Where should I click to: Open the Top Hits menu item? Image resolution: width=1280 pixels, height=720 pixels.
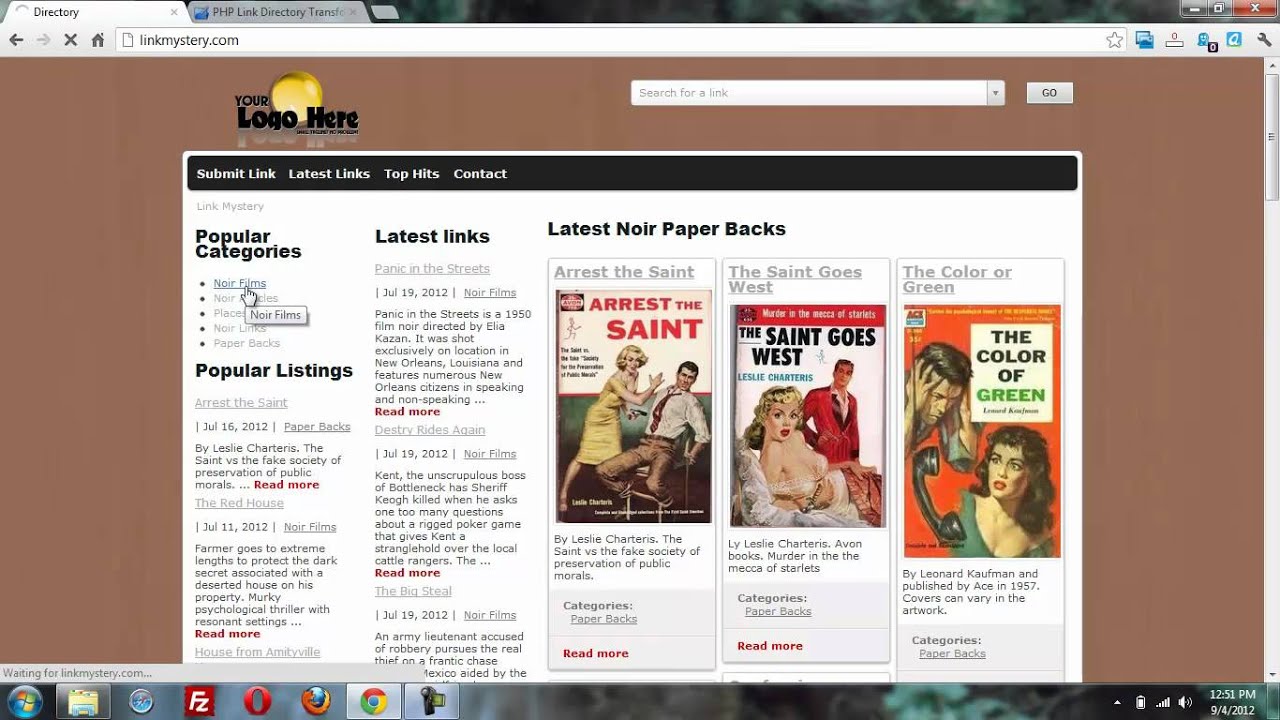click(x=411, y=173)
